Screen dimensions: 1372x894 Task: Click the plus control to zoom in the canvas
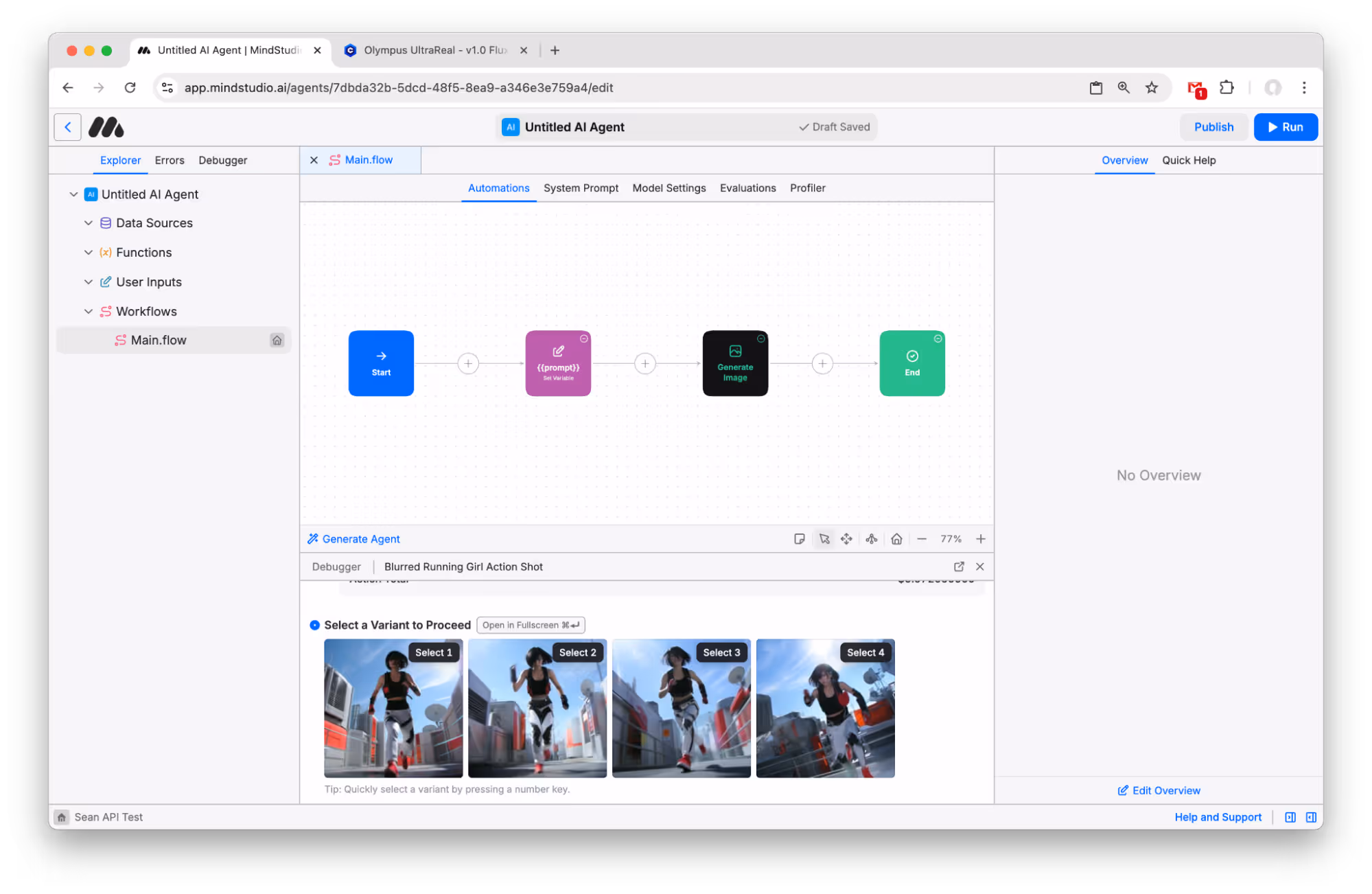pyautogui.click(x=981, y=538)
